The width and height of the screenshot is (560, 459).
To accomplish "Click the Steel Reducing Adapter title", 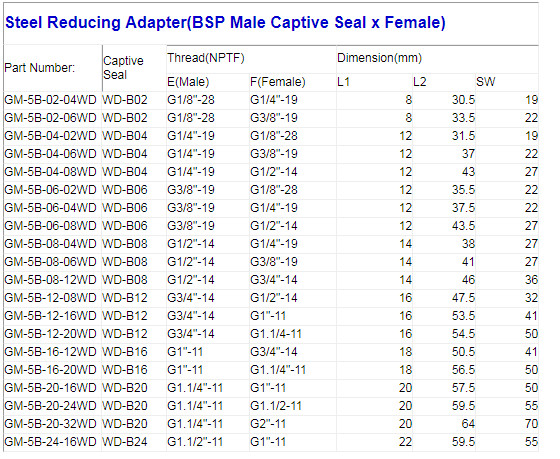I will click(225, 23).
